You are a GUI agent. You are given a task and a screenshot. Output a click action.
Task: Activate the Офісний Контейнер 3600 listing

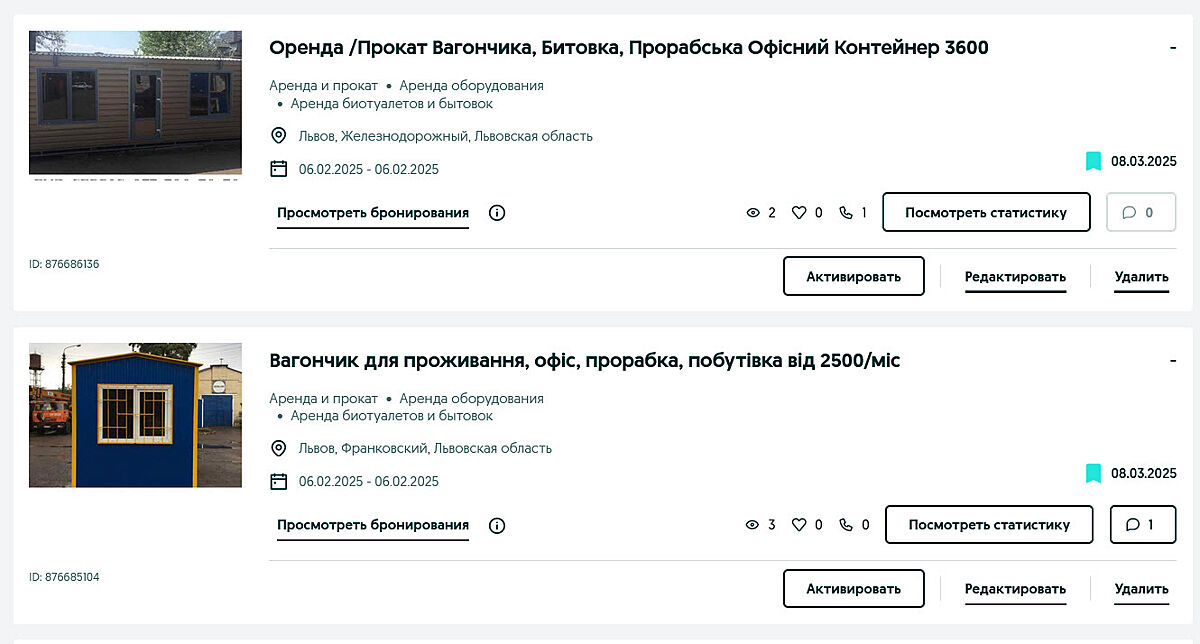pos(853,277)
